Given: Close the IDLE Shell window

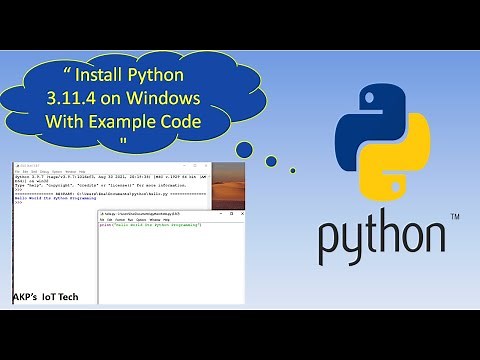Looking at the screenshot, I should [x=206, y=165].
